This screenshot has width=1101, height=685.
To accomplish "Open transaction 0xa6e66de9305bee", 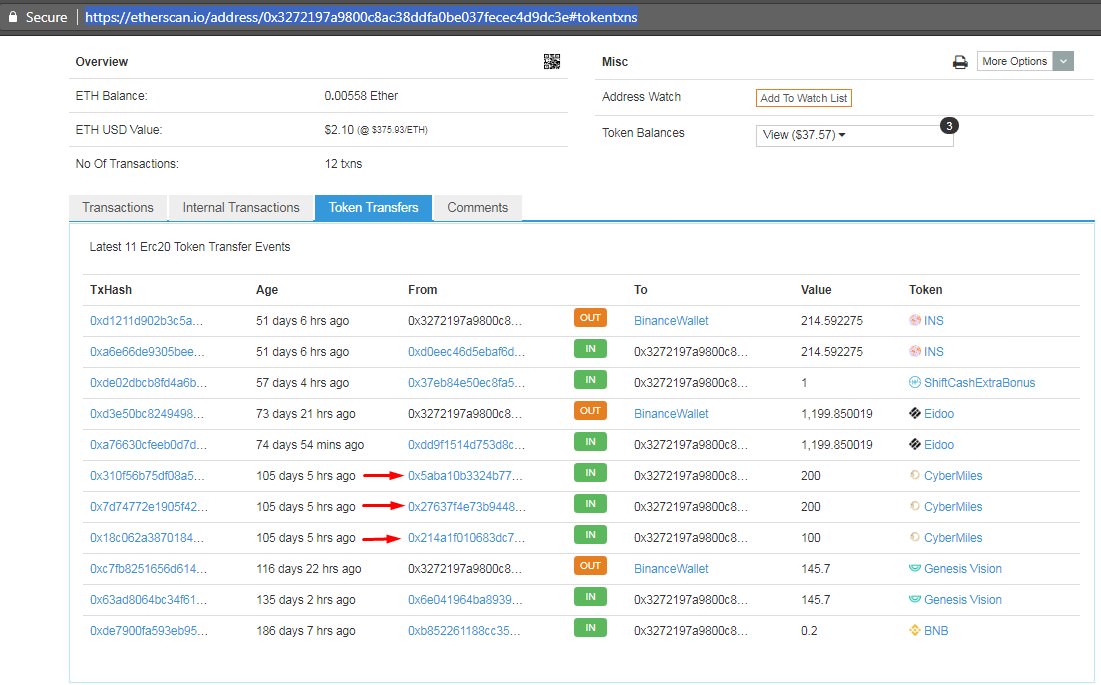I will (x=147, y=352).
